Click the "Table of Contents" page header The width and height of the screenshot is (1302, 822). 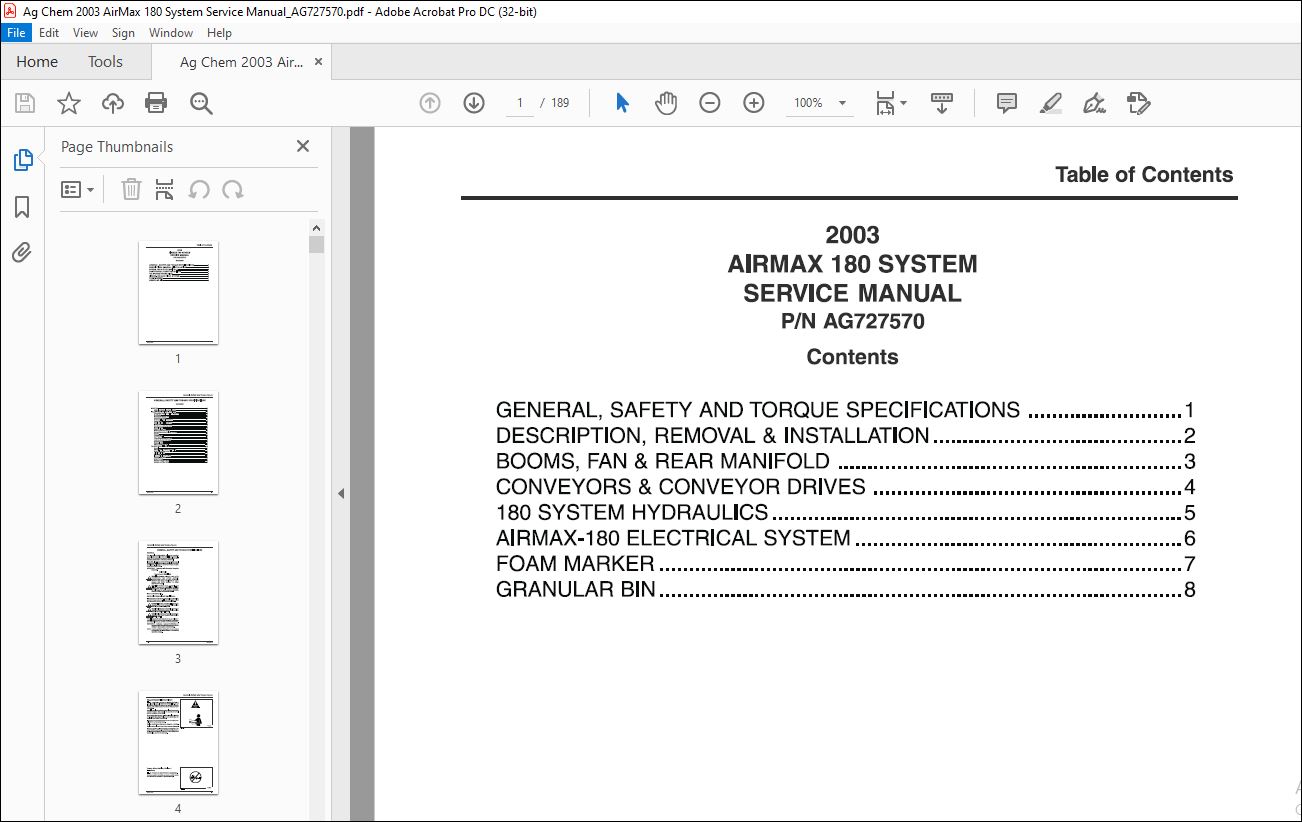pos(1144,175)
